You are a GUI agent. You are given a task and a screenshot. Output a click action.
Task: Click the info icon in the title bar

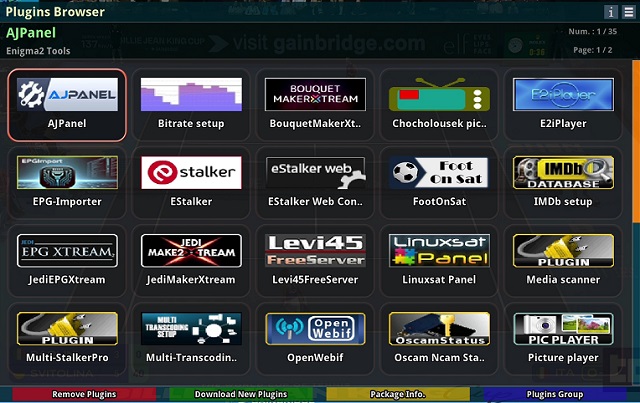pyautogui.click(x=611, y=12)
